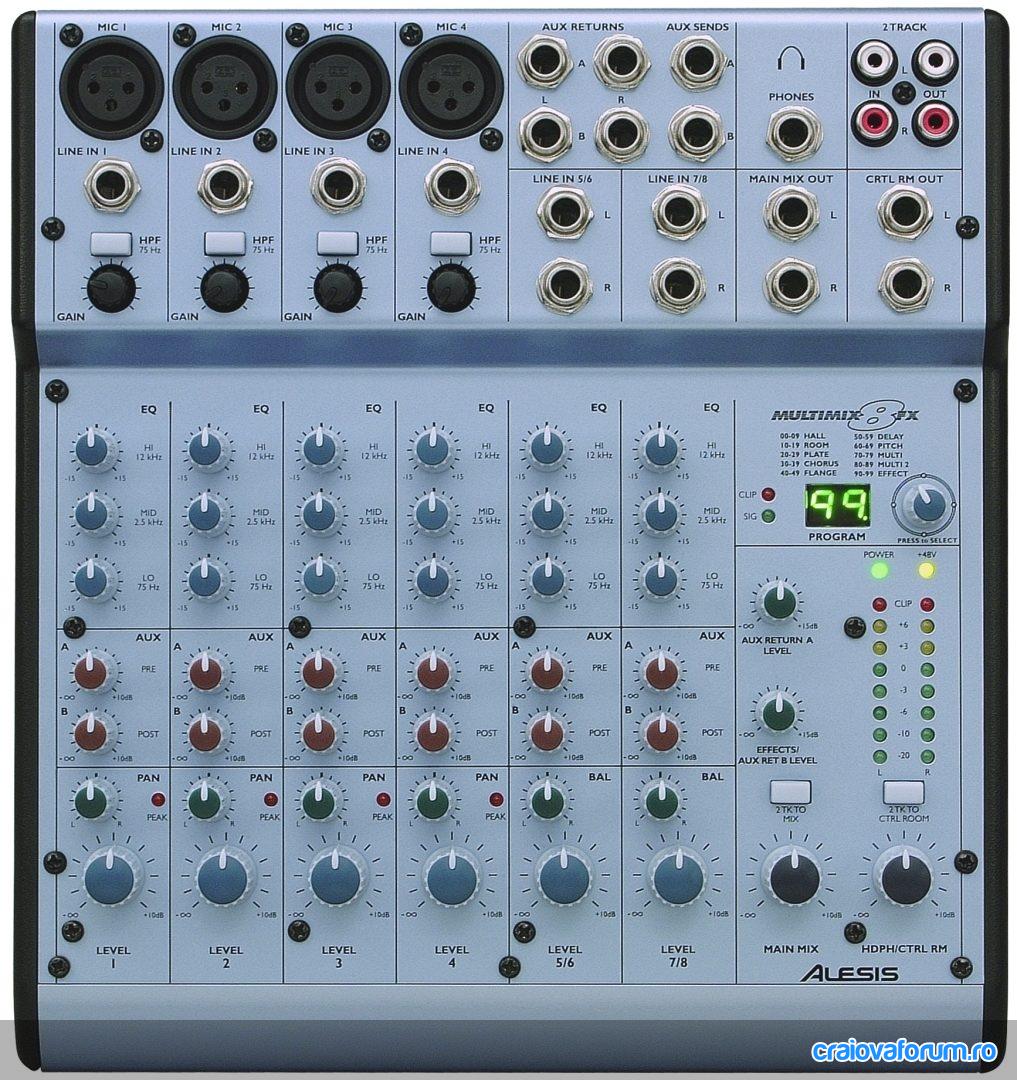Image resolution: width=1017 pixels, height=1080 pixels.
Task: Click the LINE IN 4 jack
Action: (452, 185)
